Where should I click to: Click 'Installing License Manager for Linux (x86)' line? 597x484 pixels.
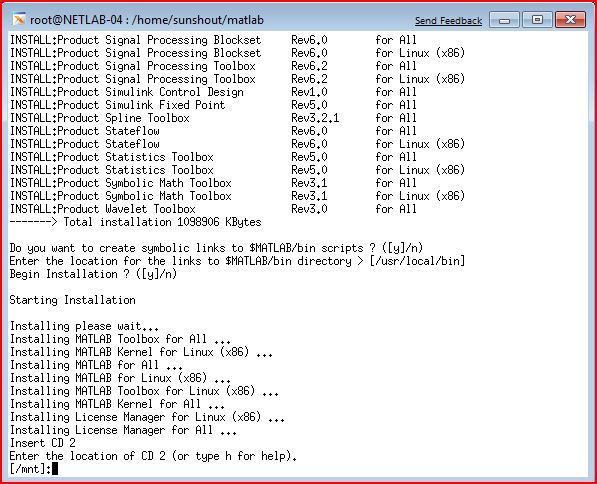(147, 417)
